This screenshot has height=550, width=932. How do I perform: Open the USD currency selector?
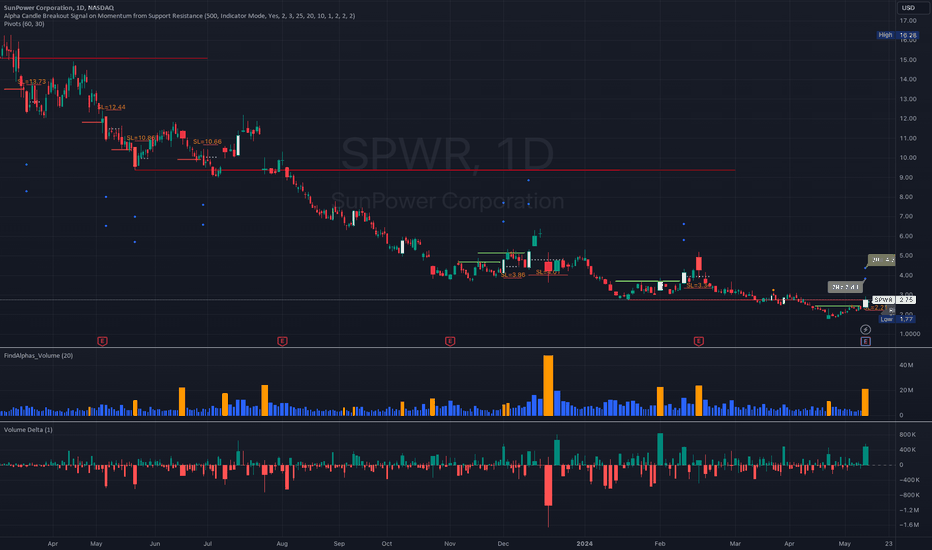point(908,8)
